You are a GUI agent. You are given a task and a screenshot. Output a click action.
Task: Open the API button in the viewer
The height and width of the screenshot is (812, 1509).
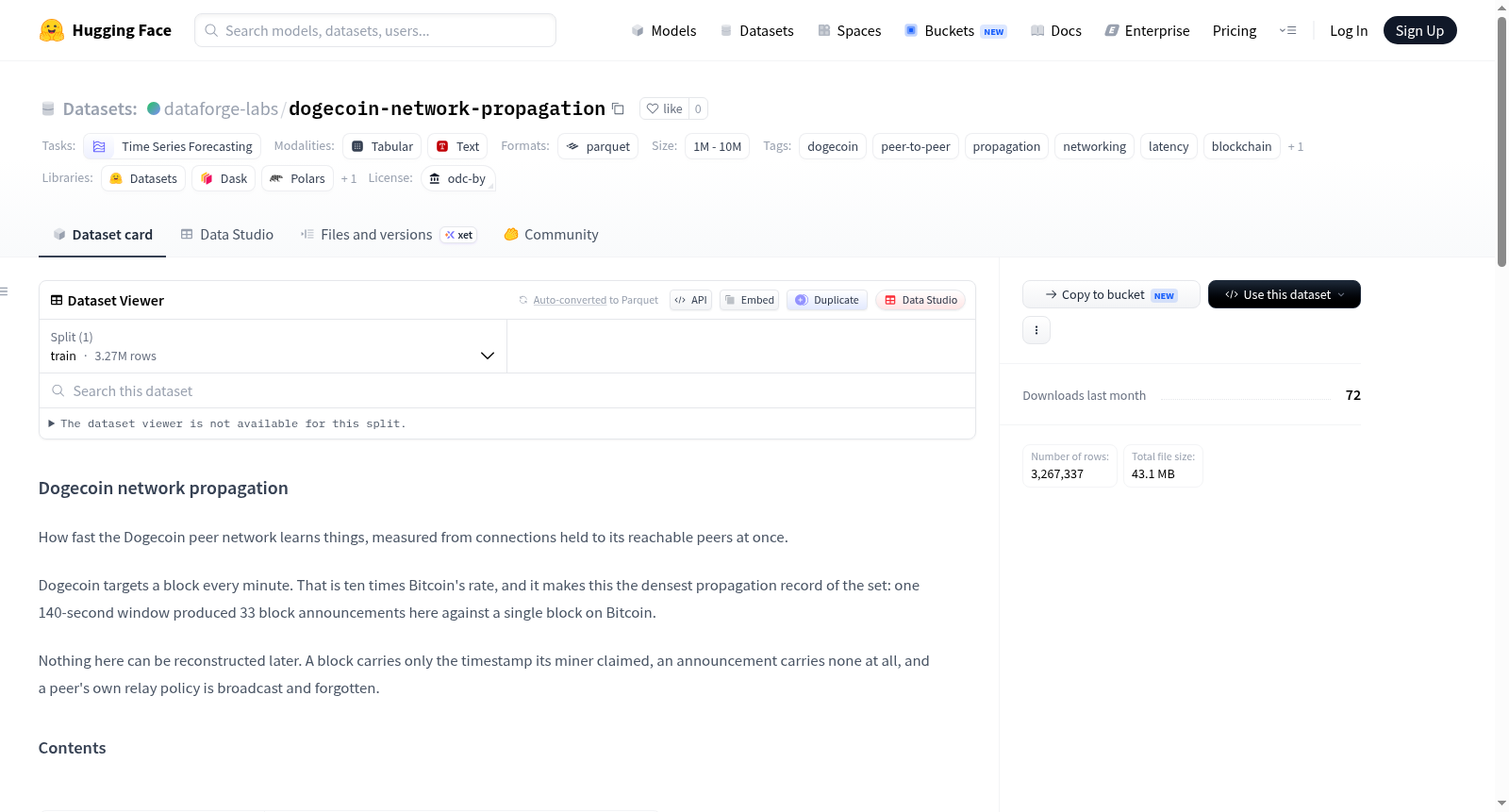[690, 300]
